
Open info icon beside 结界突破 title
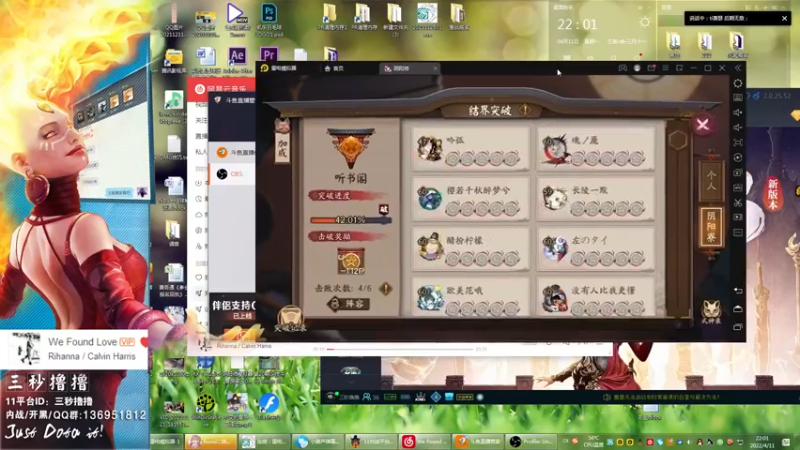point(524,110)
